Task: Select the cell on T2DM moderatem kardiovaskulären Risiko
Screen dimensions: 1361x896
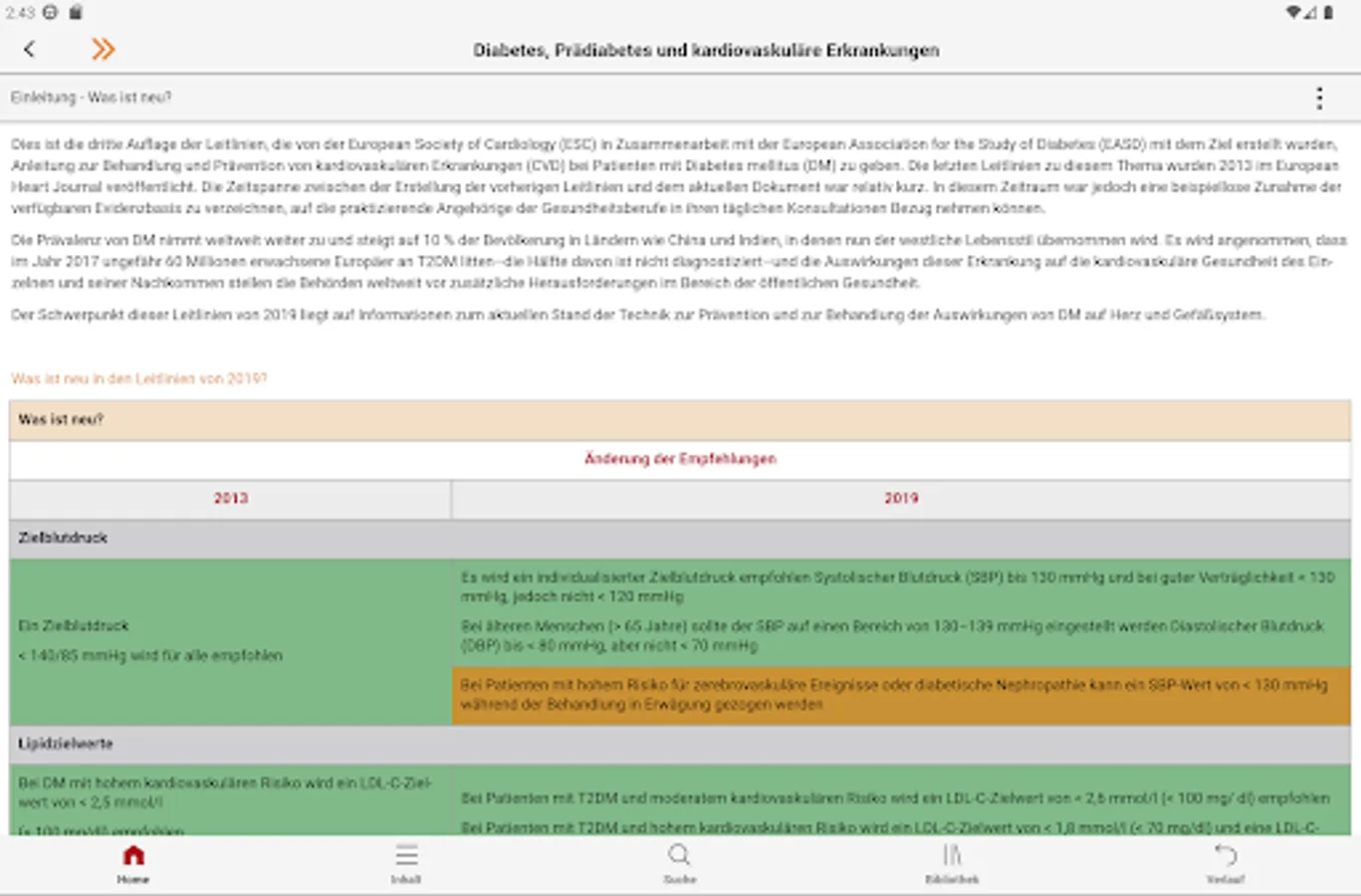Action: pos(895,798)
